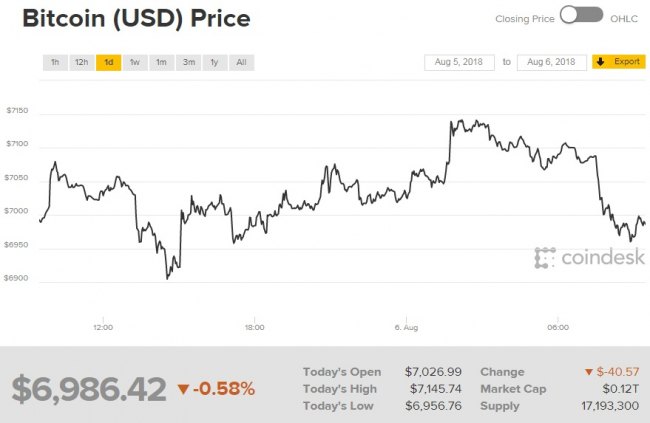This screenshot has height=423, width=650.
Task: Switch to the 1w time range
Action: coord(134,62)
